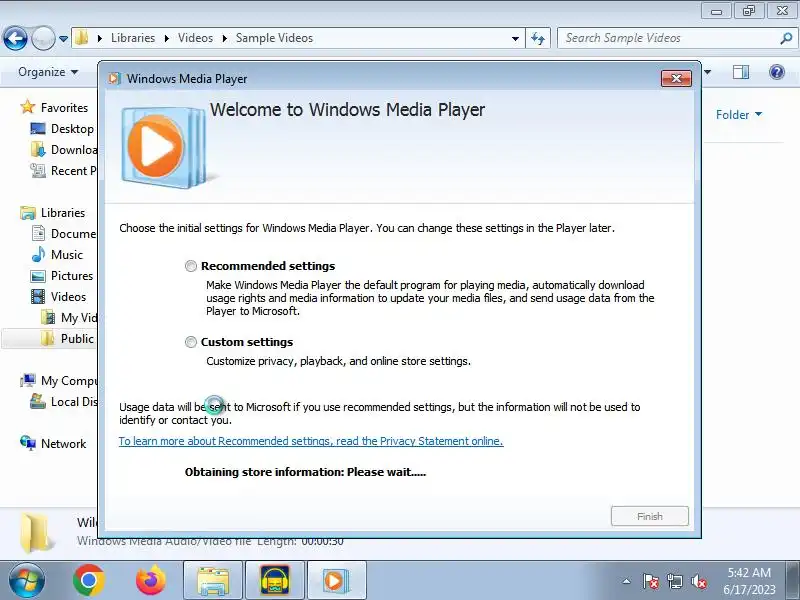Open Explorer help icon
Image resolution: width=800 pixels, height=600 pixels.
pyautogui.click(x=777, y=72)
